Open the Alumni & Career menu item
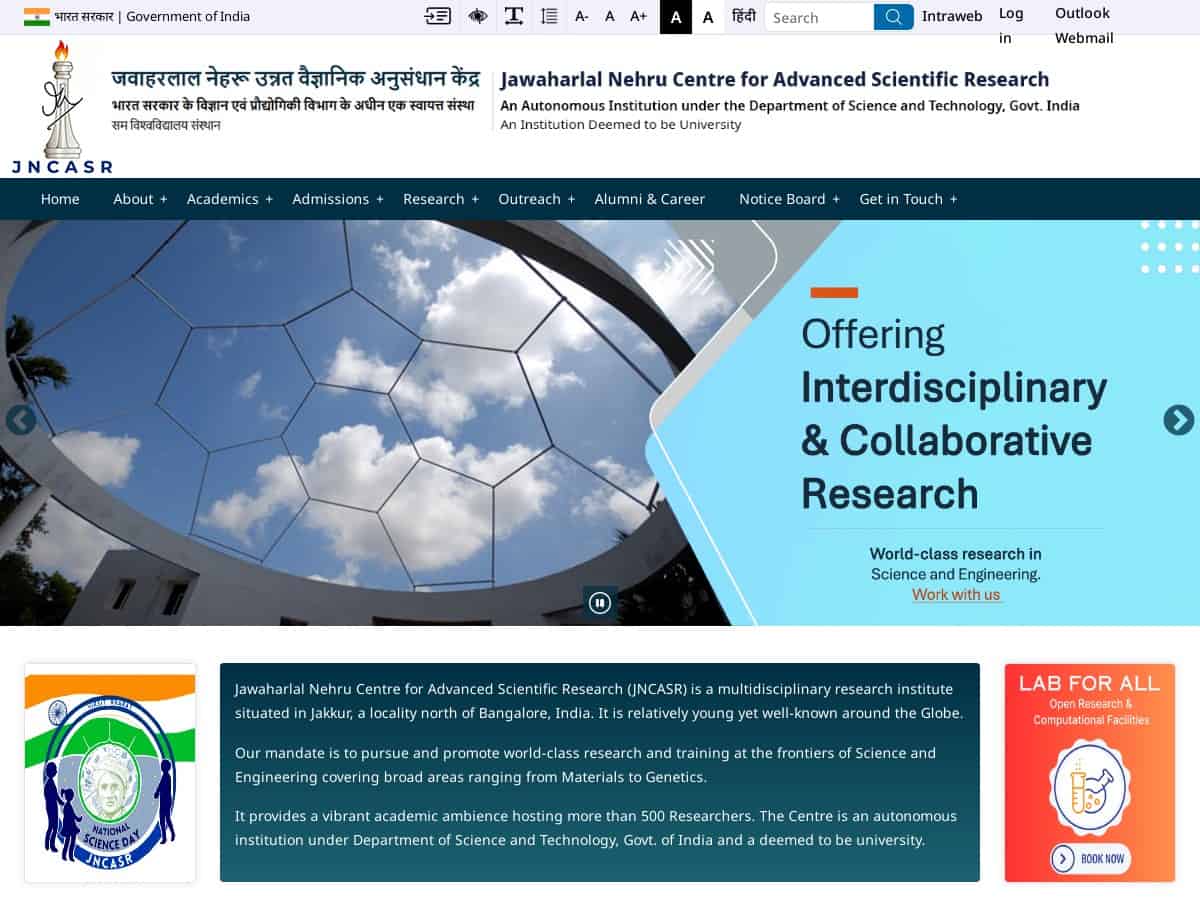 (x=650, y=199)
